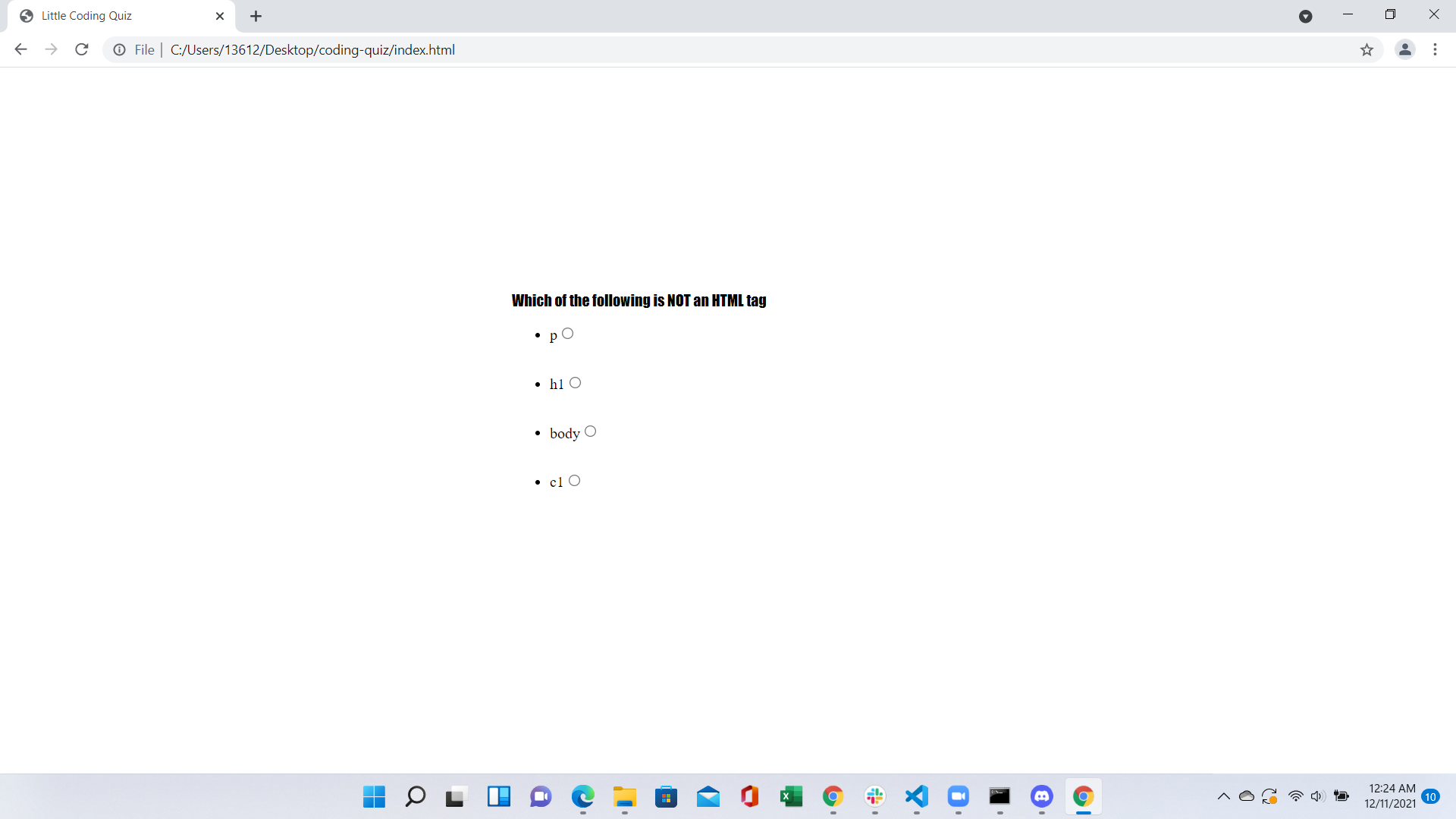
Task: Reload the quiz page
Action: tap(81, 49)
